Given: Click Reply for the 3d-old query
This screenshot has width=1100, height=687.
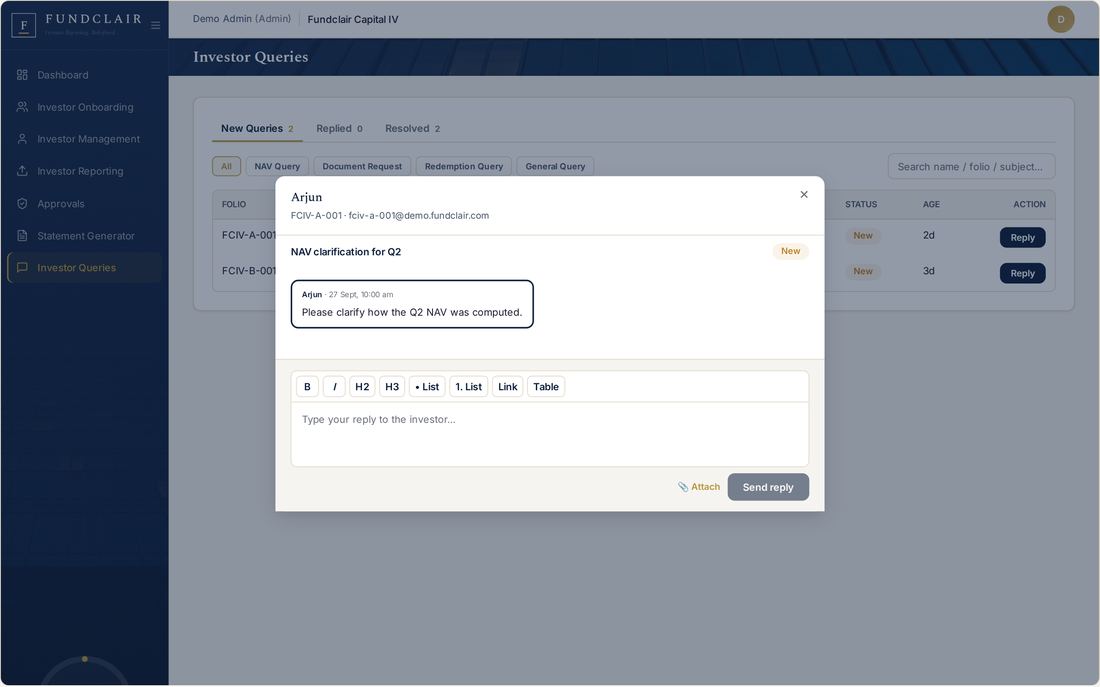Looking at the screenshot, I should pos(1022,273).
